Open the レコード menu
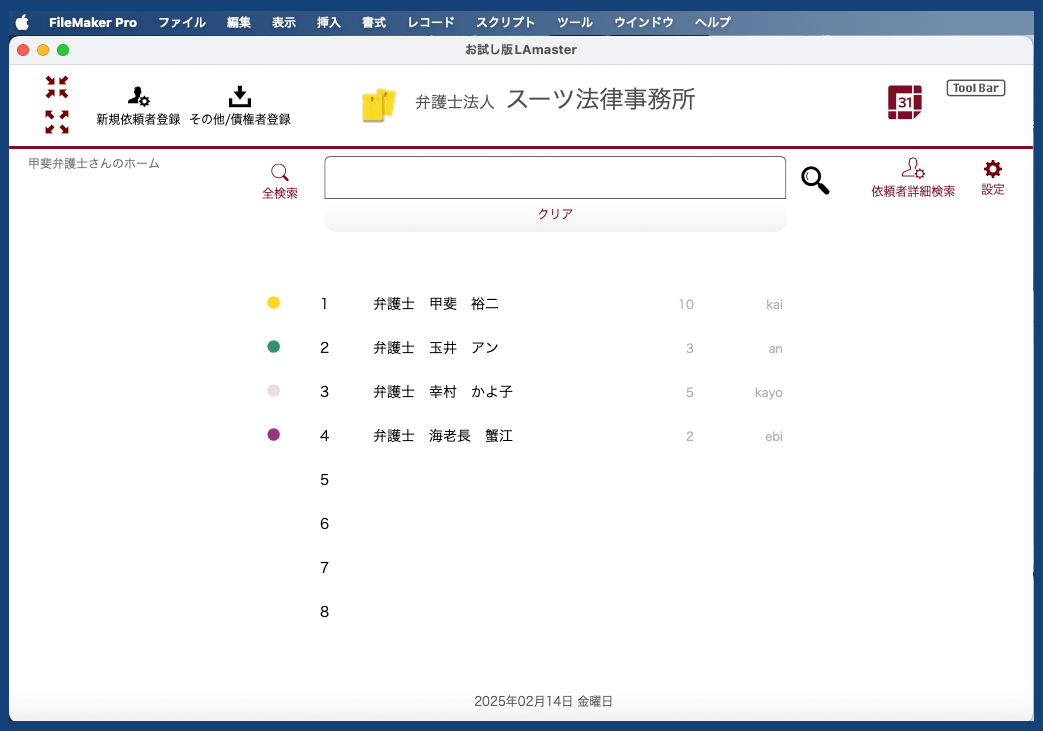This screenshot has height=731, width=1043. click(431, 22)
